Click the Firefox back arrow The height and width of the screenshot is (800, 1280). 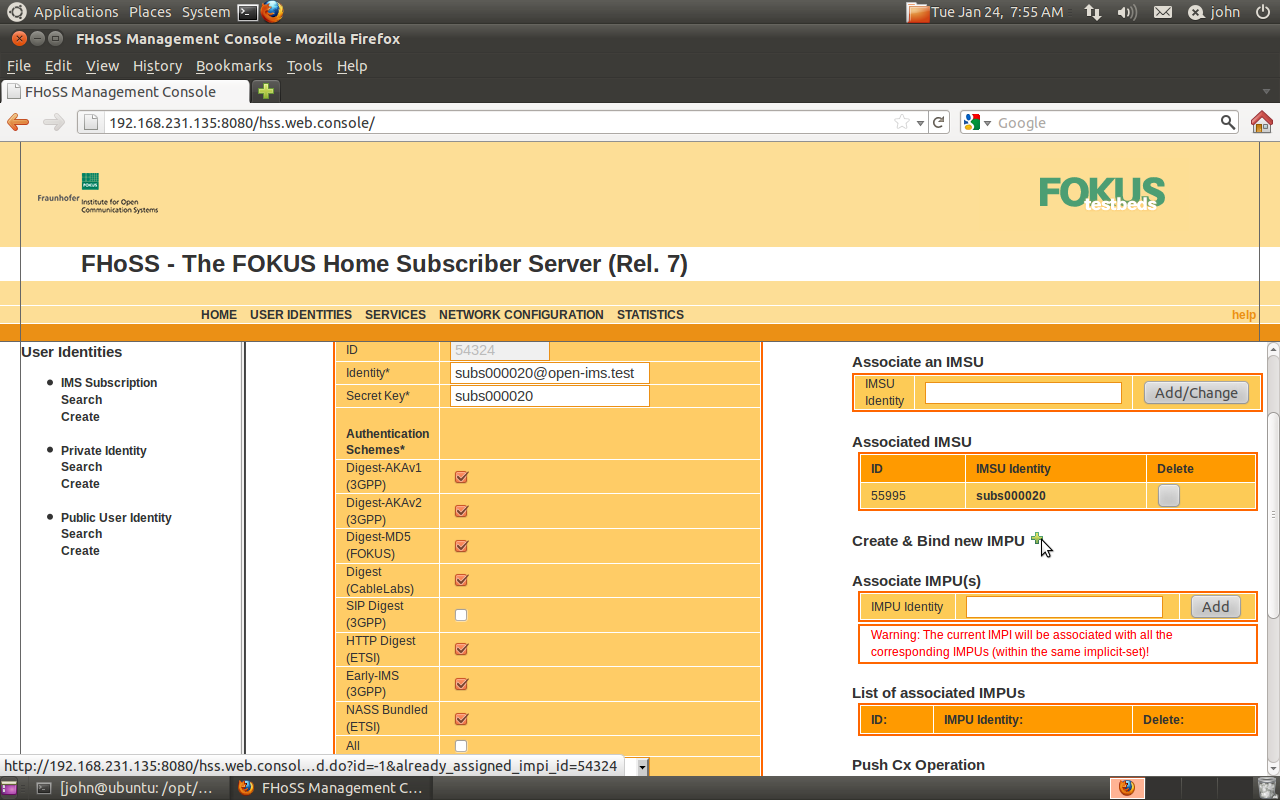(x=18, y=122)
